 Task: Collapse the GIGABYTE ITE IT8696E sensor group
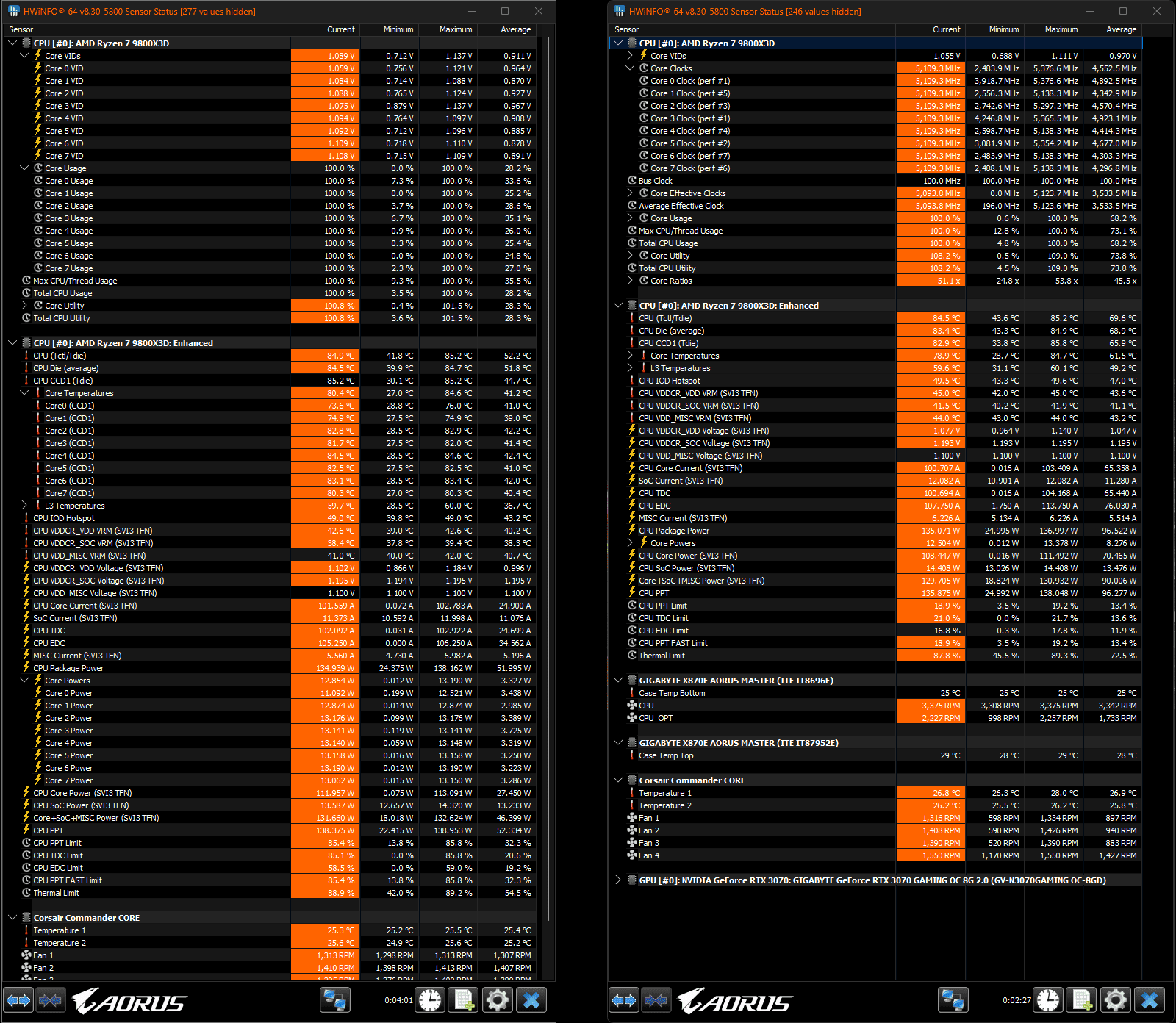pyautogui.click(x=618, y=681)
